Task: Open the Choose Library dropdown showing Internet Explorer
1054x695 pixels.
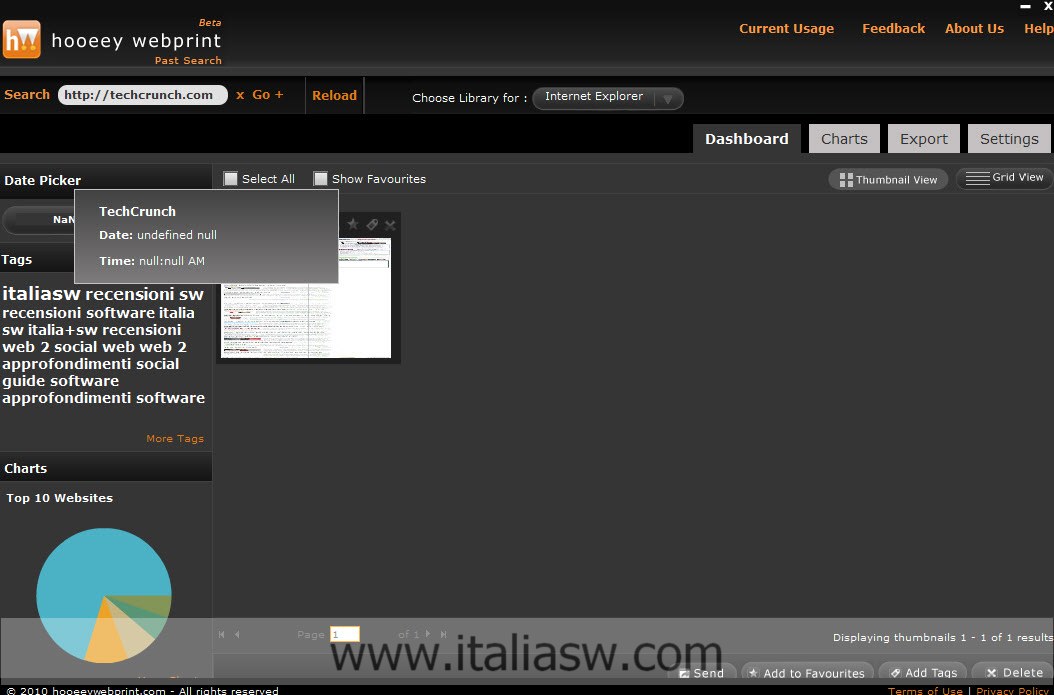Action: coord(608,98)
